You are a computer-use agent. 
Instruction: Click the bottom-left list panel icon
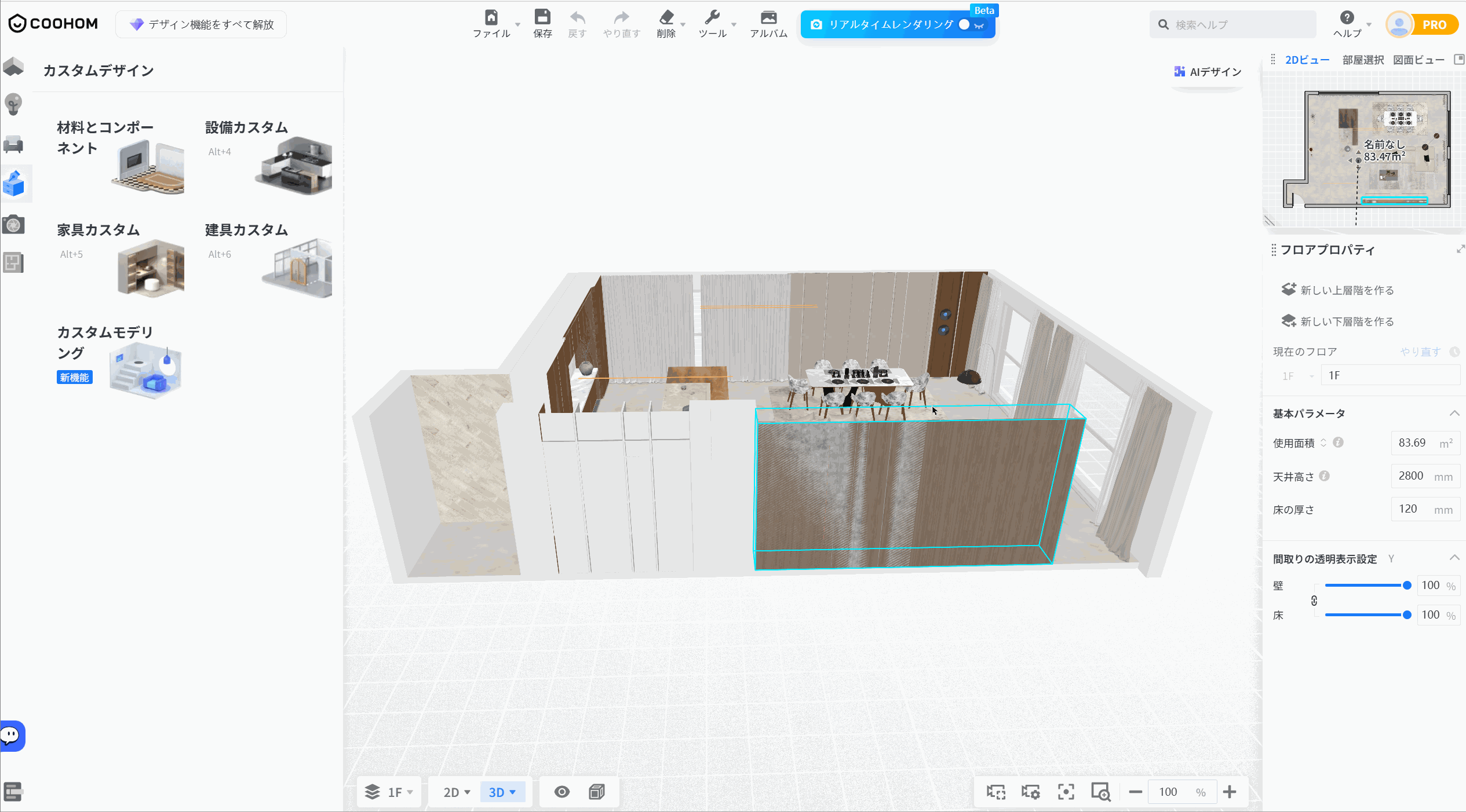(13, 791)
